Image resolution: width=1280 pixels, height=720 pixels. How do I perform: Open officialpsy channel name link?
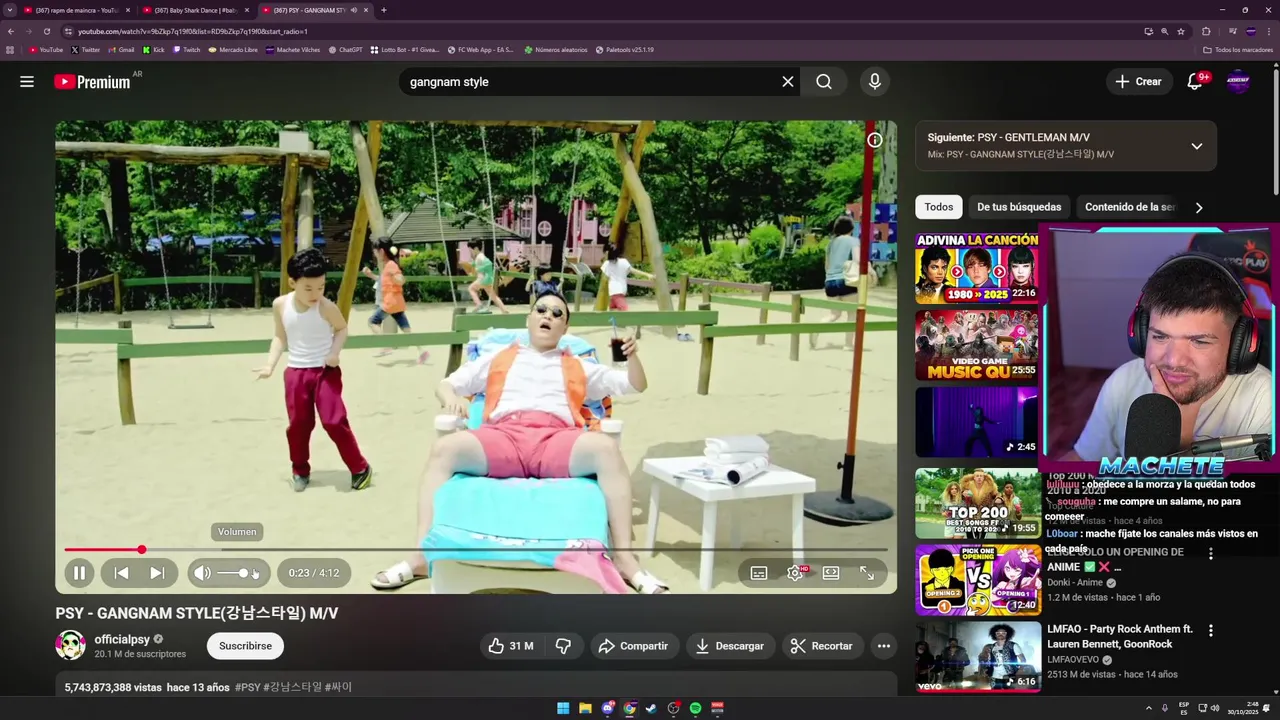tap(122, 639)
